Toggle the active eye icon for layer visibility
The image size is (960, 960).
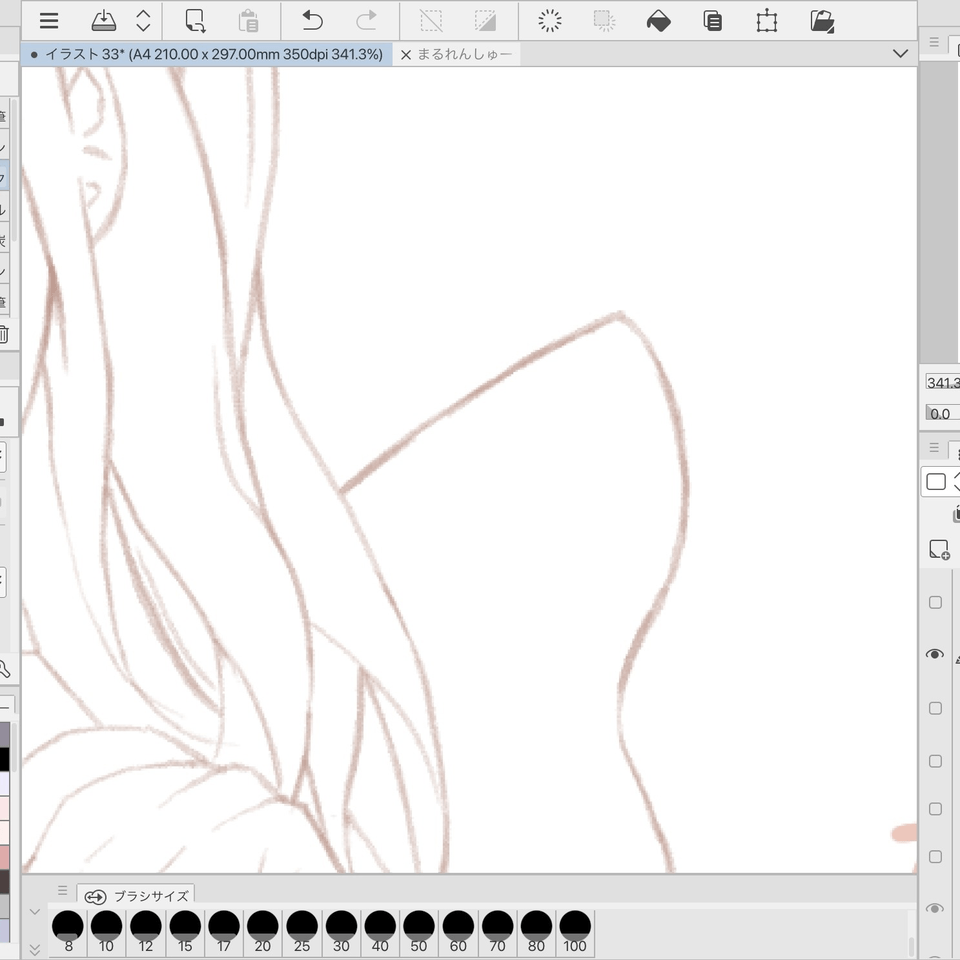coord(934,654)
